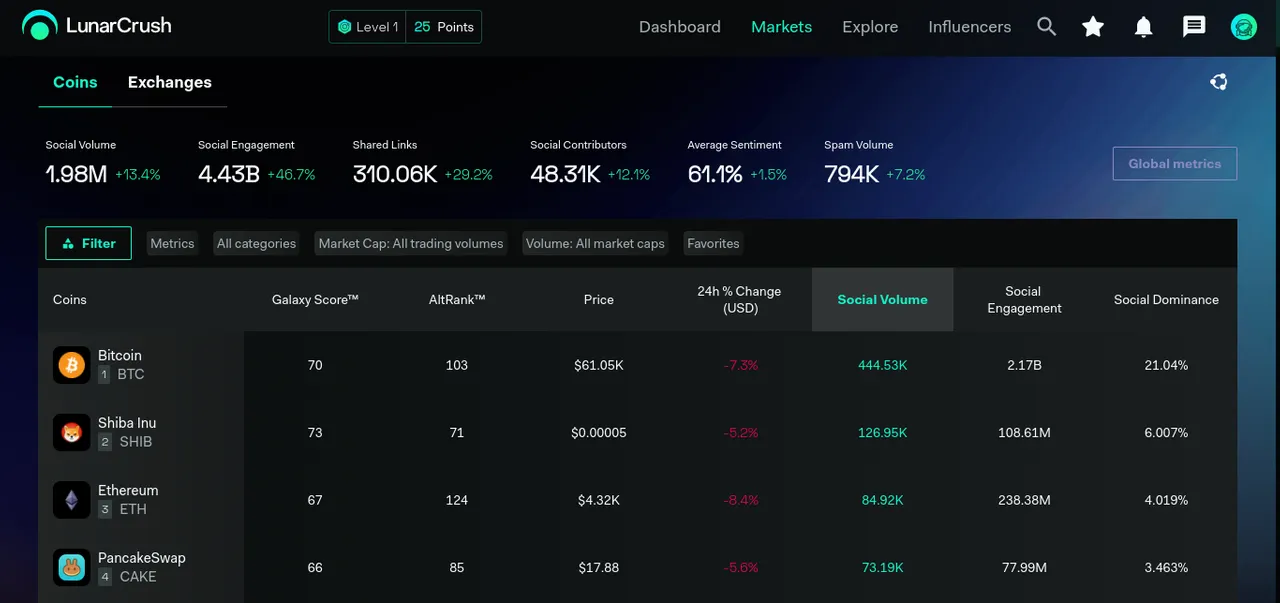Open the Influencers page
This screenshot has width=1280, height=603.
pos(970,27)
